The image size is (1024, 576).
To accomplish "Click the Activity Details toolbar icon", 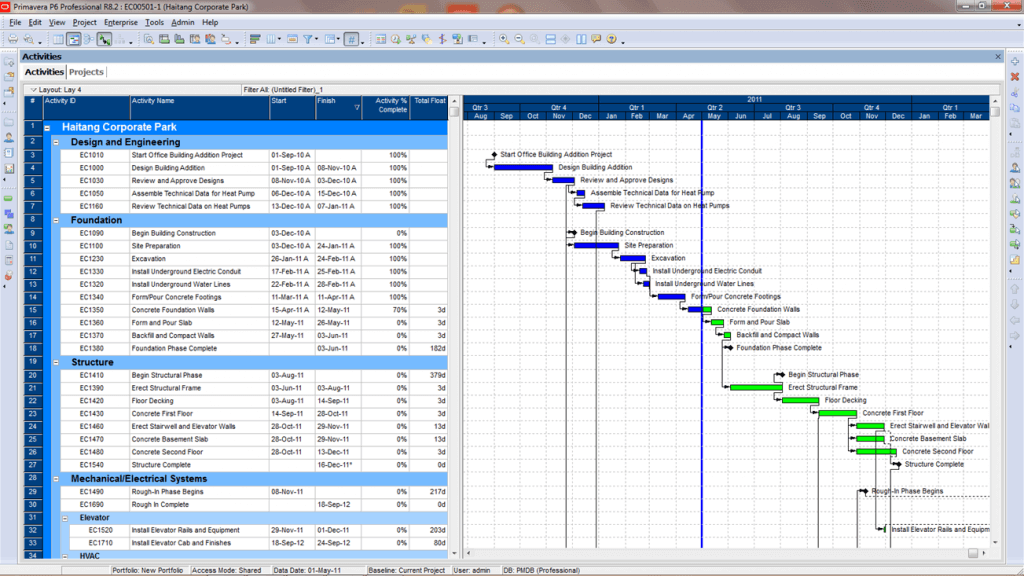I will [149, 40].
